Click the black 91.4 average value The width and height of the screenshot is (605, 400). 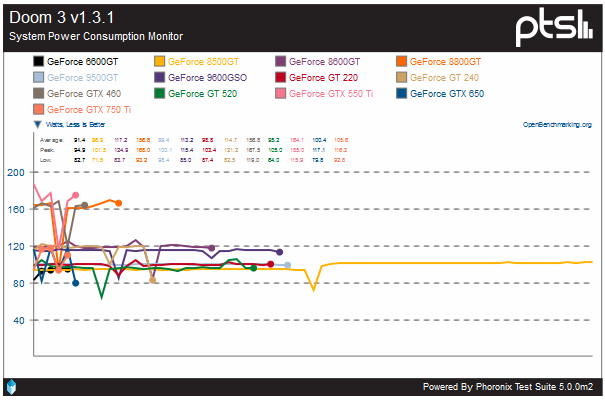point(79,140)
